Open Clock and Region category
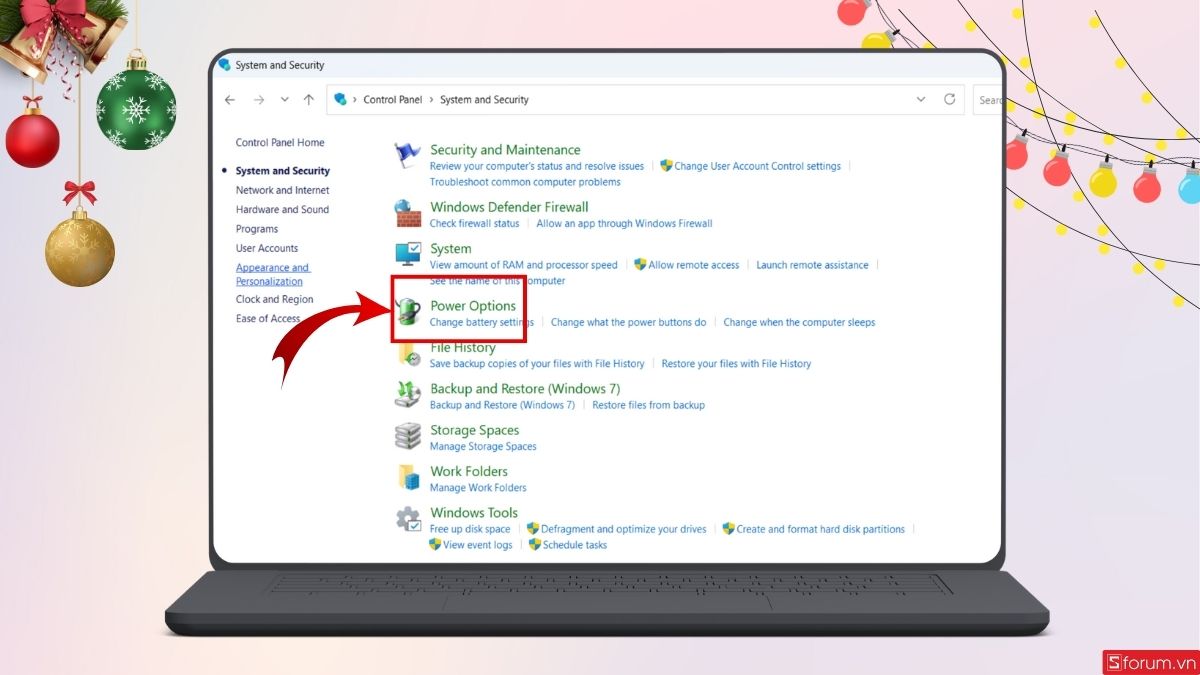 [x=274, y=300]
